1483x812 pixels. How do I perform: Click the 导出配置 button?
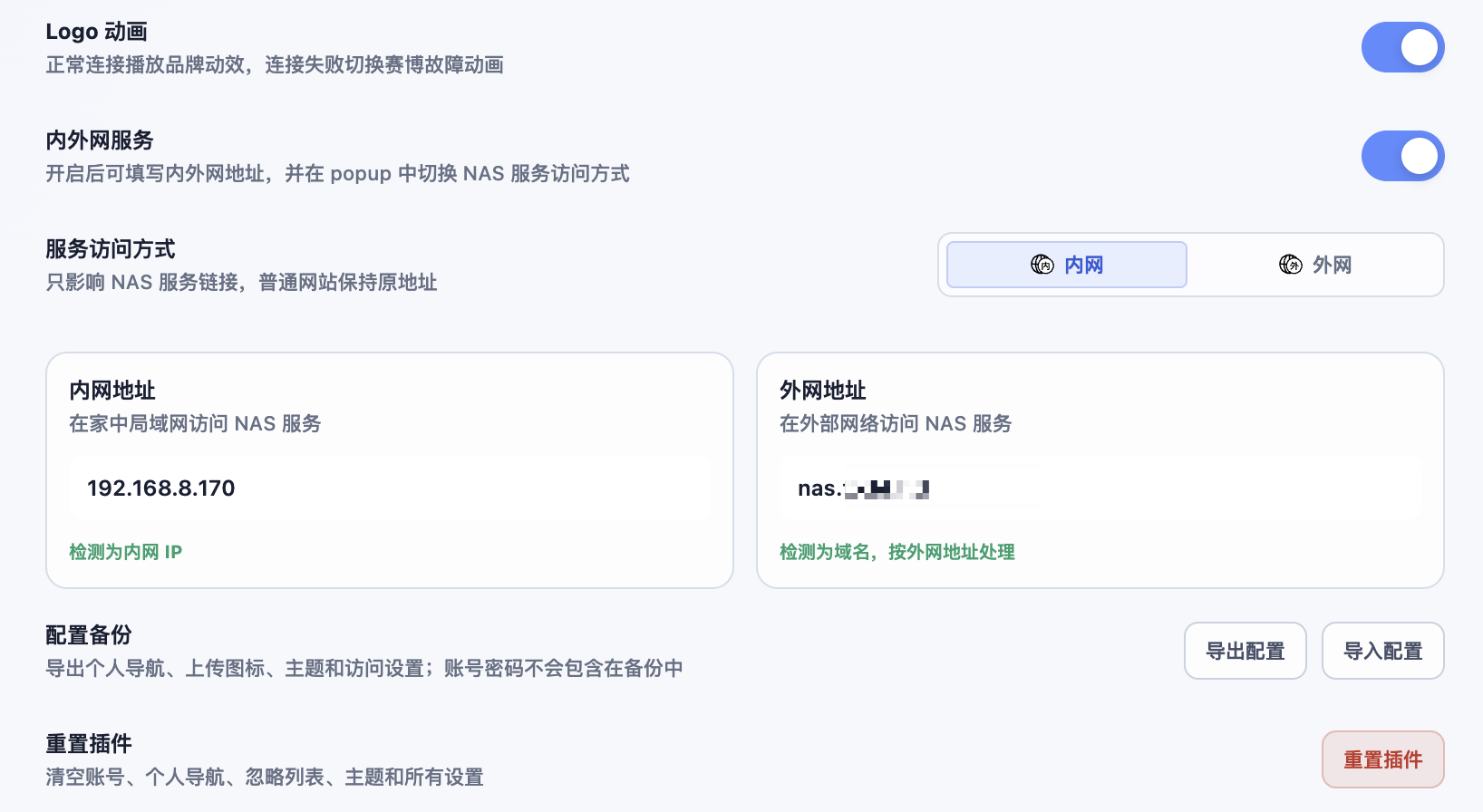pos(1246,651)
